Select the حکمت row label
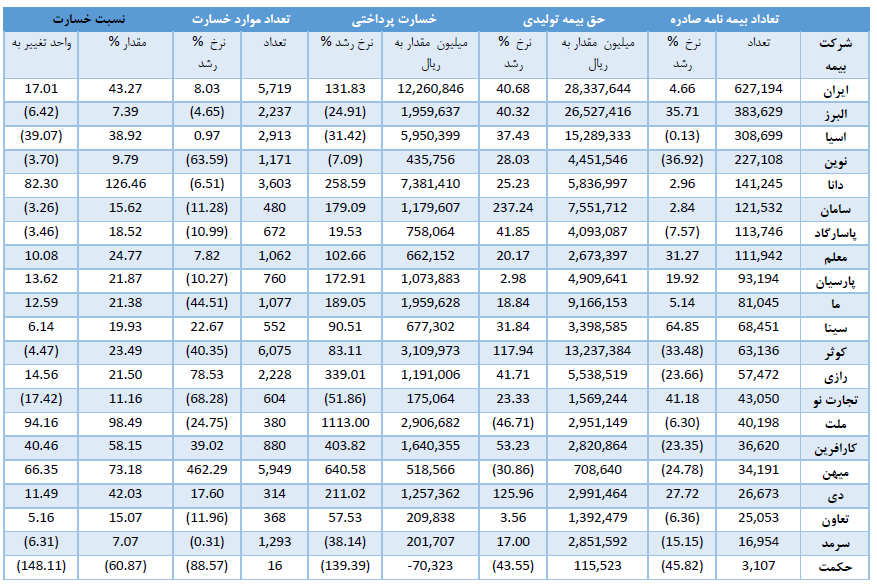 (x=835, y=567)
